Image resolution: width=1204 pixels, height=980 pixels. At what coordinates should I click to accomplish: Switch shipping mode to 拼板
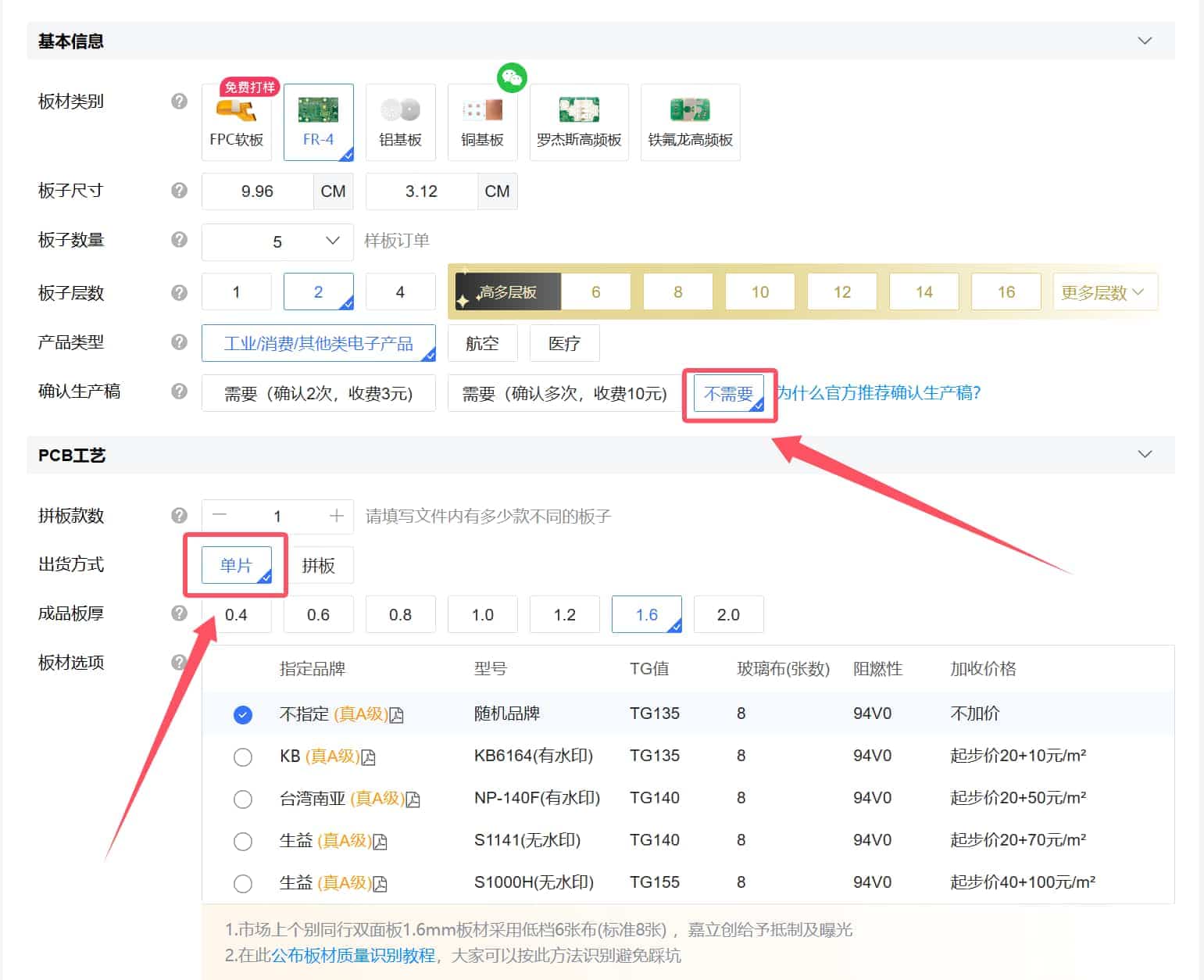(320, 565)
